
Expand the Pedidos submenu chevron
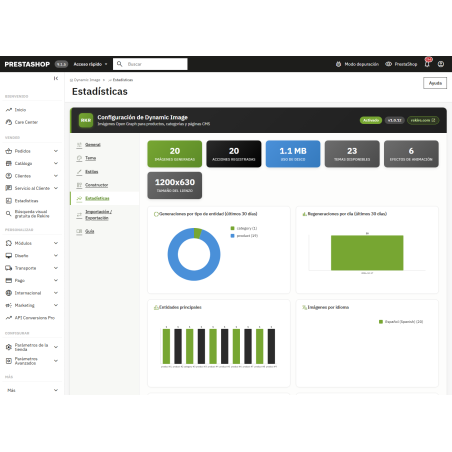coord(56,151)
